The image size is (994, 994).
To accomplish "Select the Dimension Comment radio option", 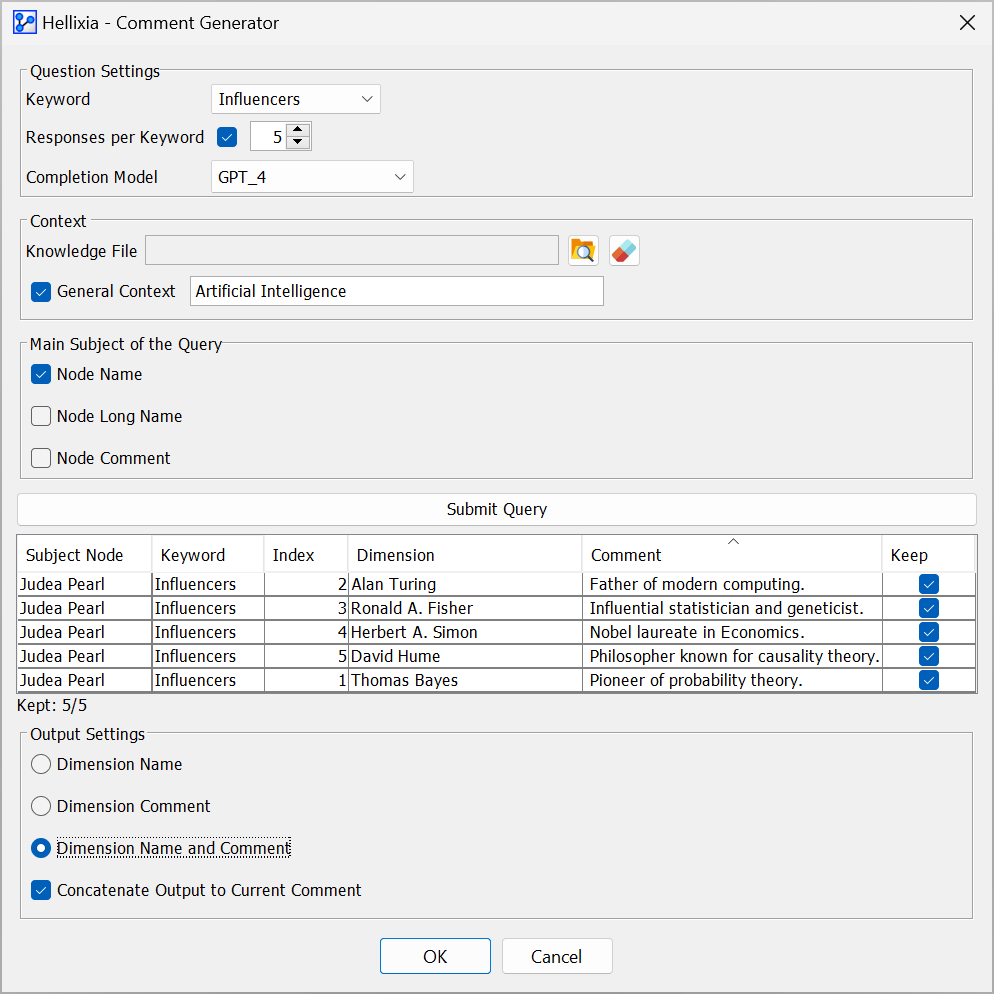I will click(41, 806).
